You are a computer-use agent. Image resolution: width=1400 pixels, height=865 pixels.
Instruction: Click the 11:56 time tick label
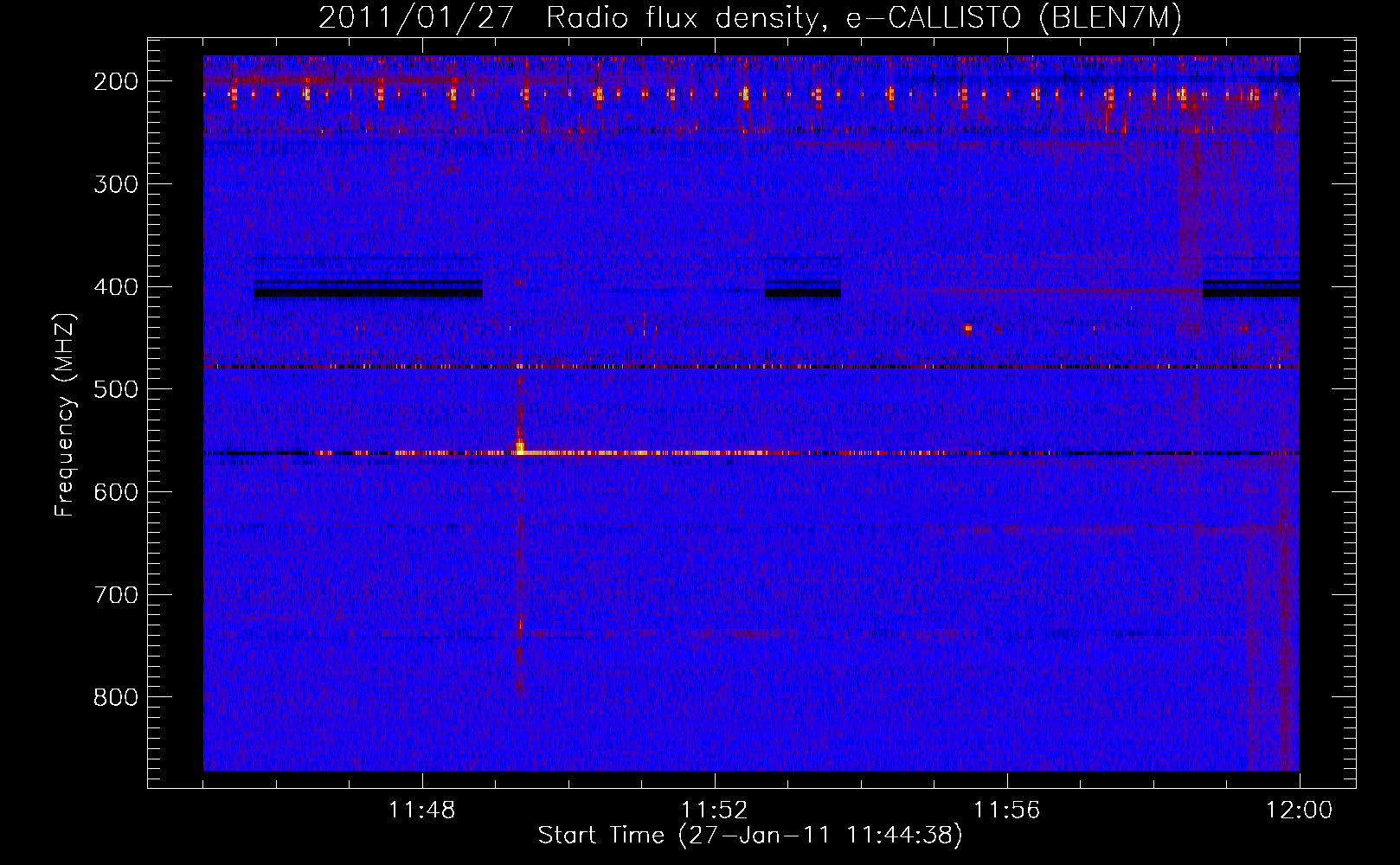tap(1007, 811)
